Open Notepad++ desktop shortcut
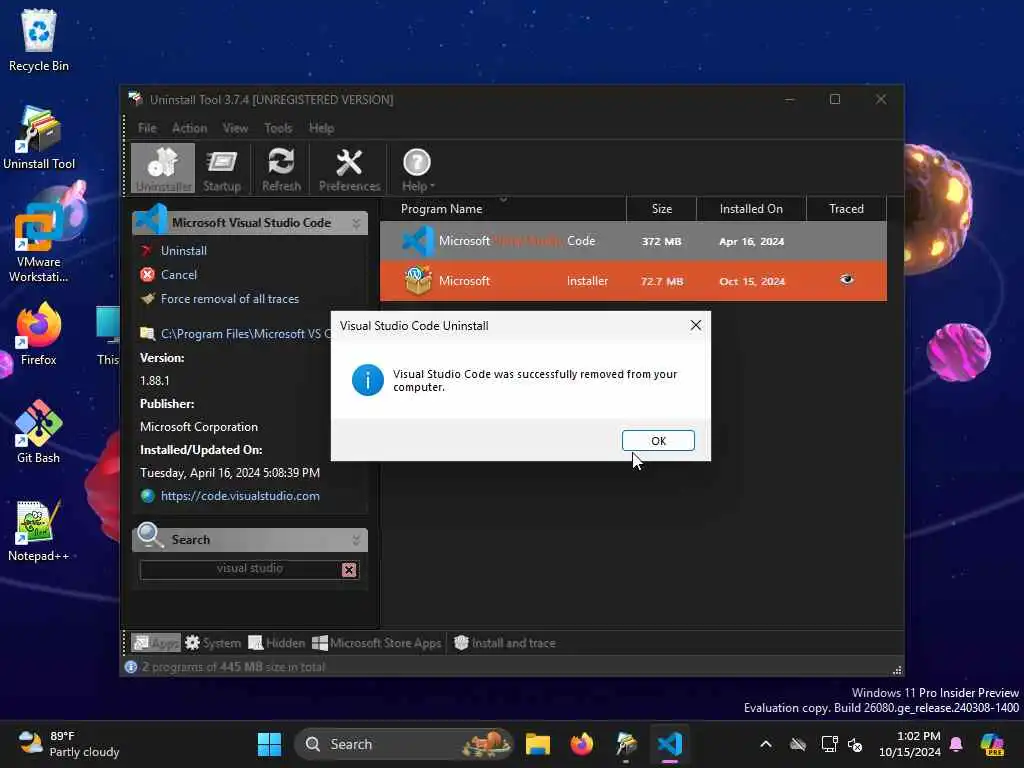Image resolution: width=1024 pixels, height=768 pixels. [39, 530]
